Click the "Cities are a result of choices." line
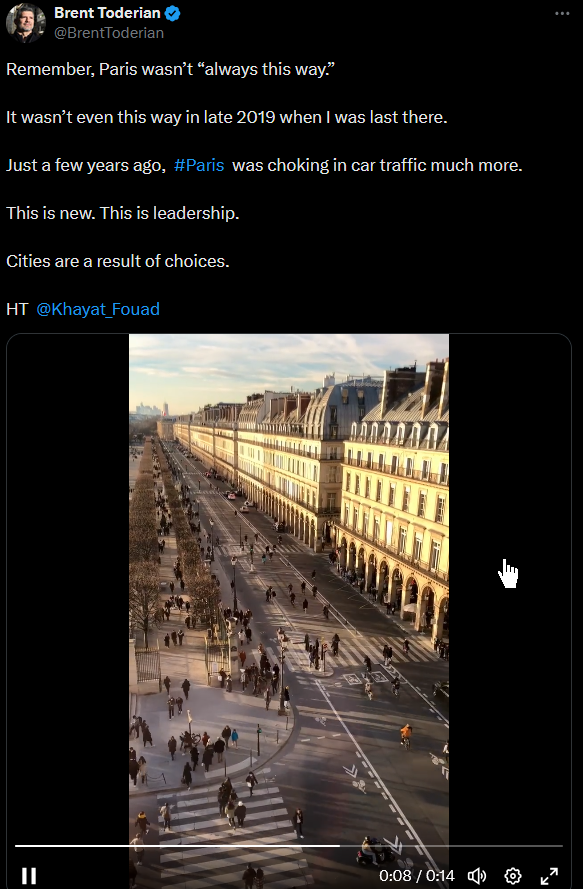 (118, 261)
